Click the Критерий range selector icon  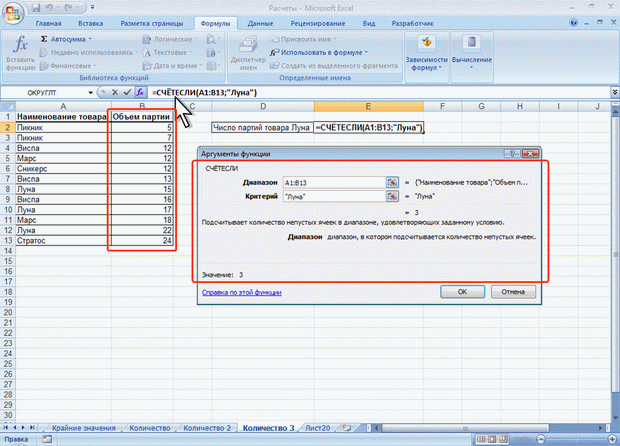coord(392,196)
